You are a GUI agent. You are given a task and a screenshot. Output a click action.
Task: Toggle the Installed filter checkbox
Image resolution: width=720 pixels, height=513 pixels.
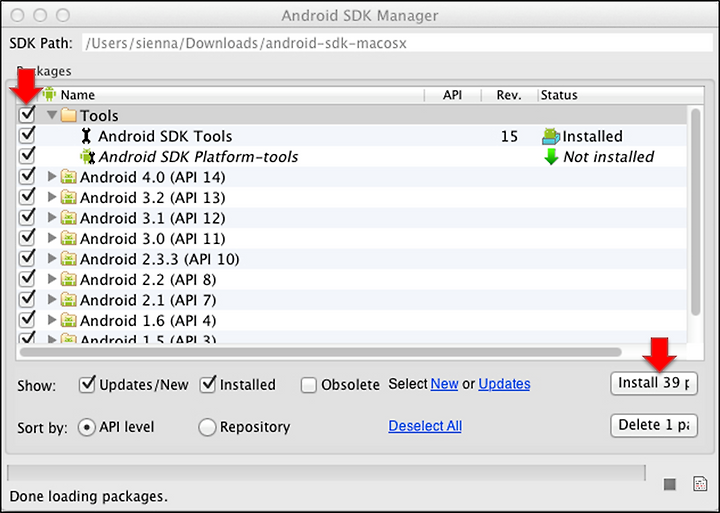pos(208,384)
